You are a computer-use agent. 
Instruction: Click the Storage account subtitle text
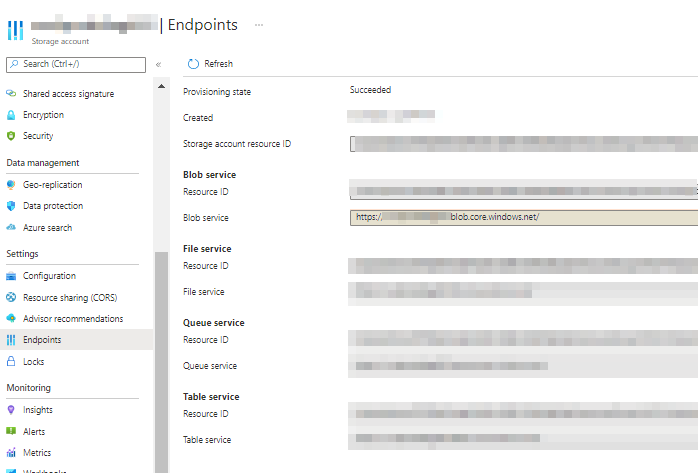point(60,41)
